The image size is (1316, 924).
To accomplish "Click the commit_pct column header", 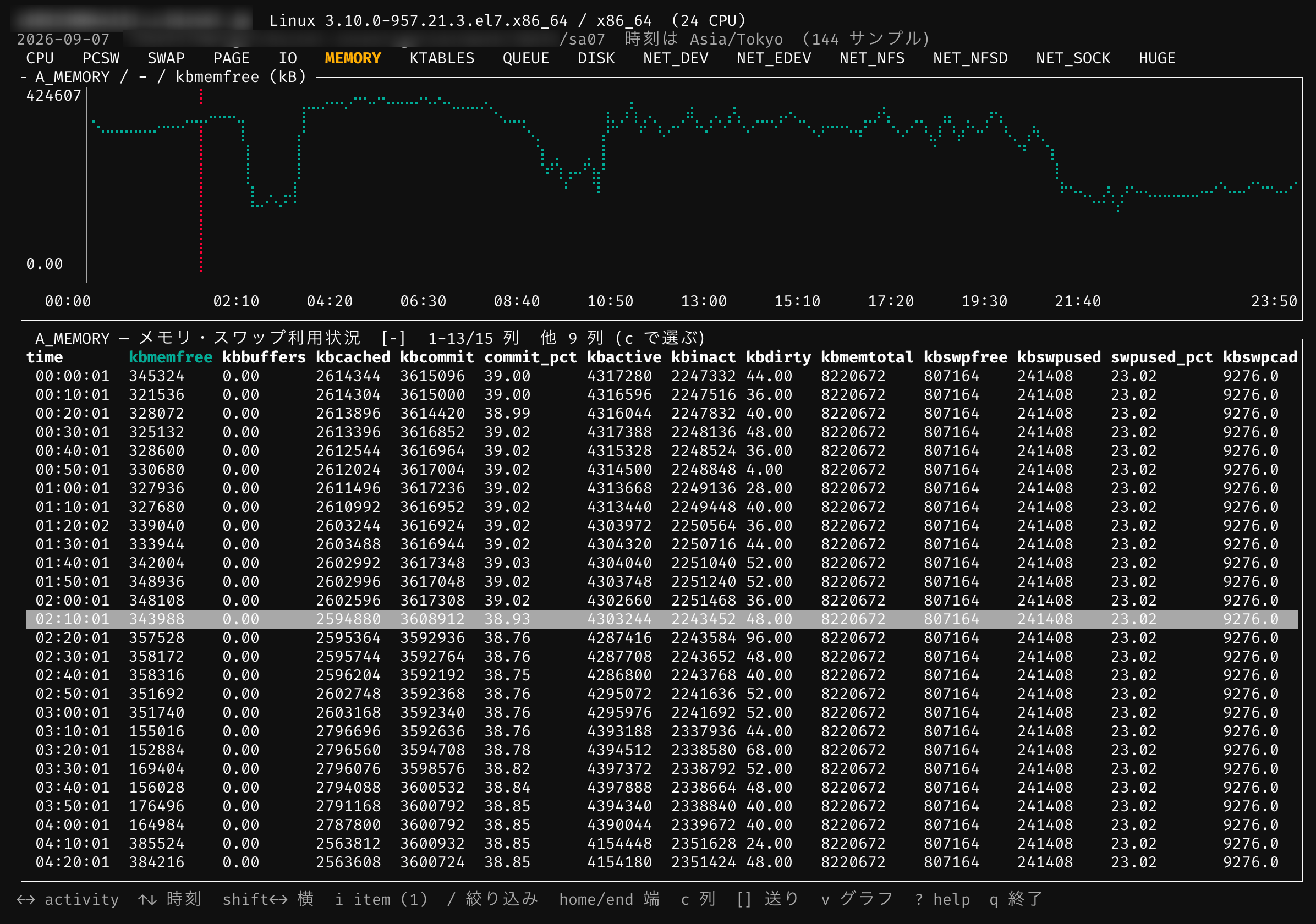I will click(531, 357).
